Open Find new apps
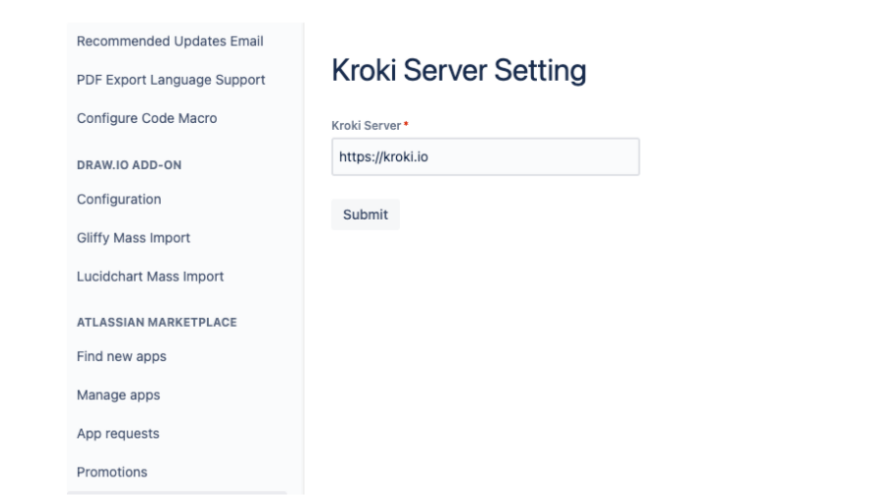Screen dimensions: 870x495 [122, 356]
